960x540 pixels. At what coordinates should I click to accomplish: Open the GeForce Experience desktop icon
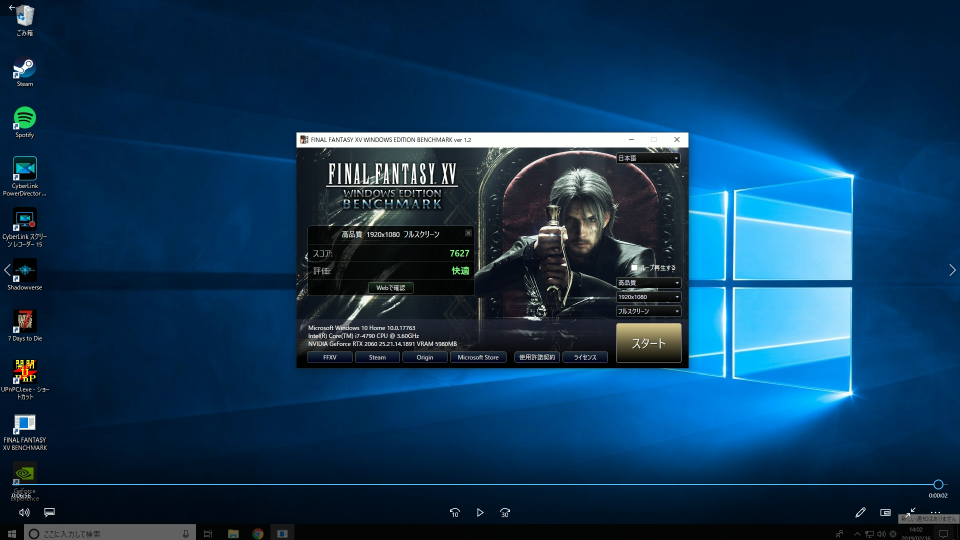[x=24, y=481]
